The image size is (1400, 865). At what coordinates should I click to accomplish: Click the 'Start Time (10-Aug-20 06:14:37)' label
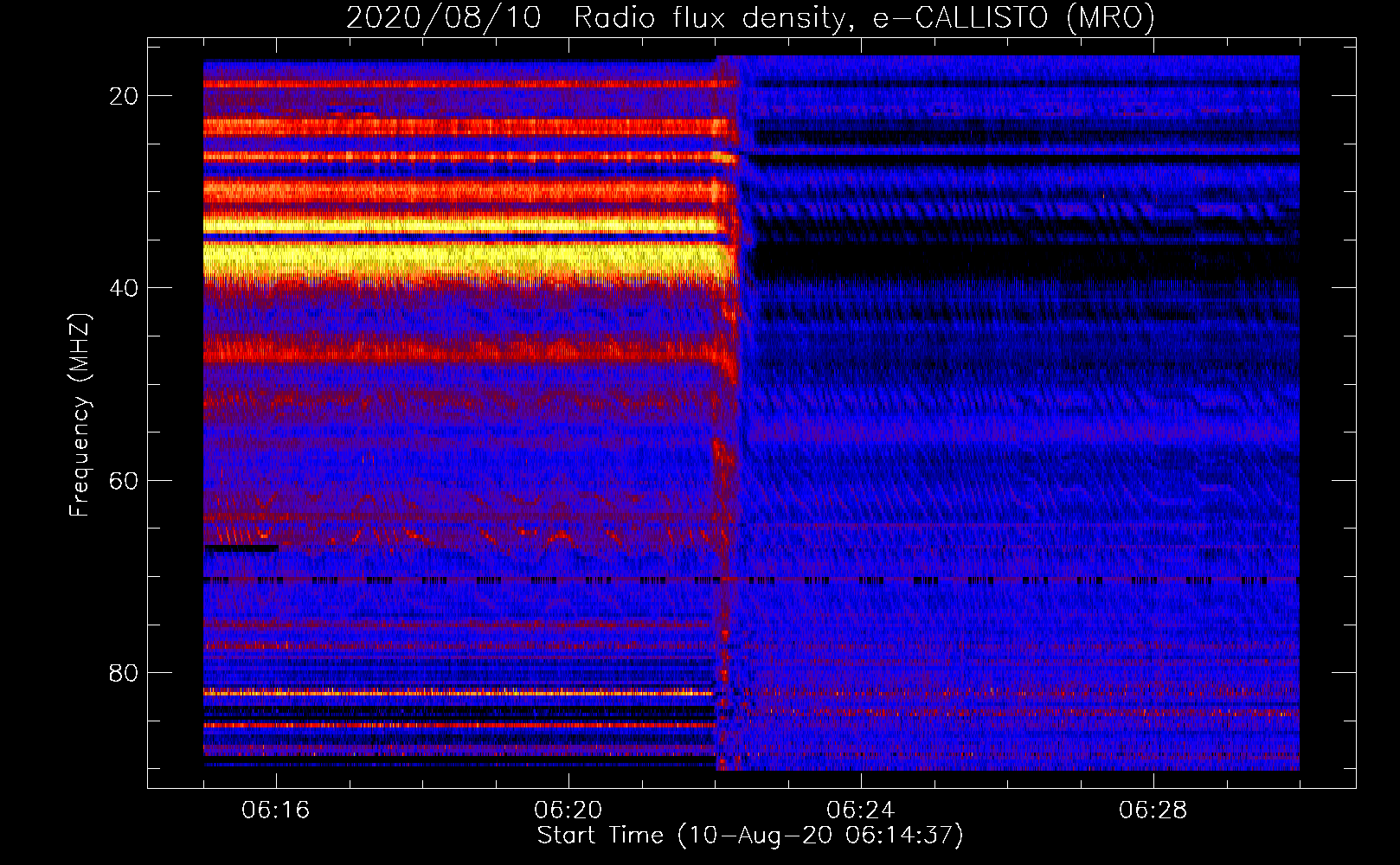click(x=750, y=836)
